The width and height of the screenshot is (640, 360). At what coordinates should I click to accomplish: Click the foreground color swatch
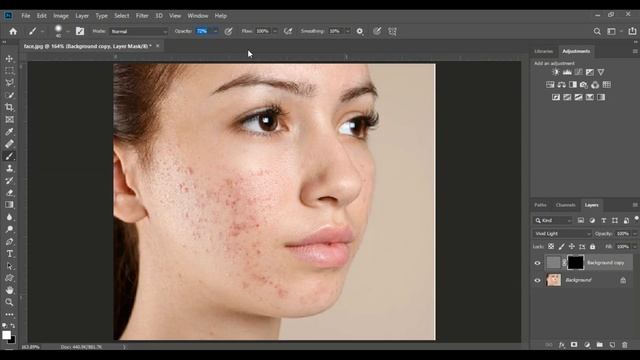(x=6, y=335)
